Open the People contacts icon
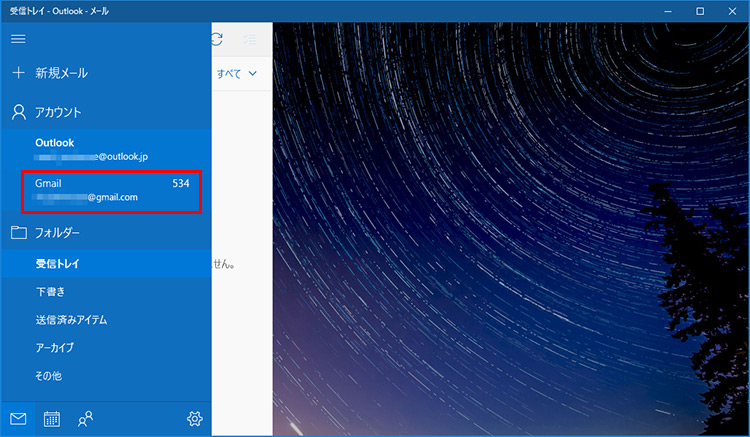The width and height of the screenshot is (750, 437). point(86,419)
